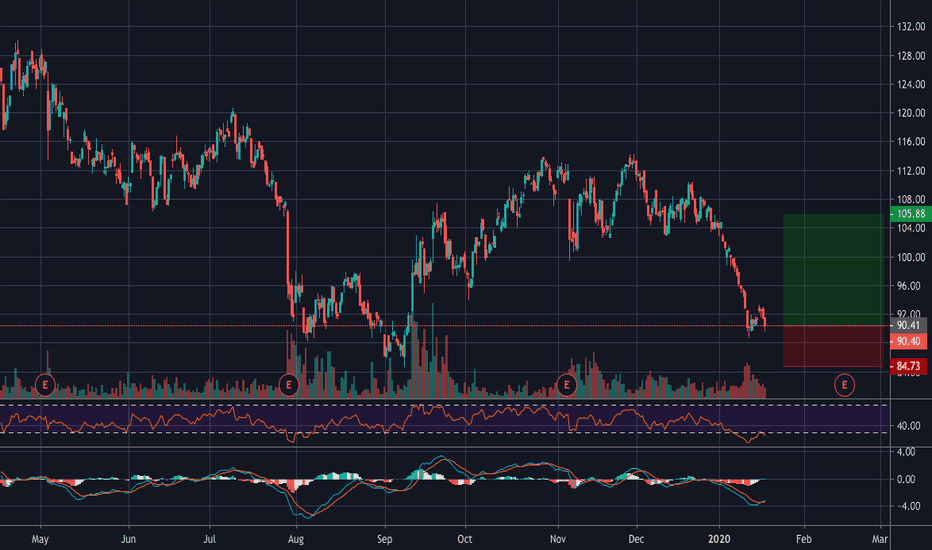Click the 116.00 price axis label
The image size is (932, 550).
[911, 142]
